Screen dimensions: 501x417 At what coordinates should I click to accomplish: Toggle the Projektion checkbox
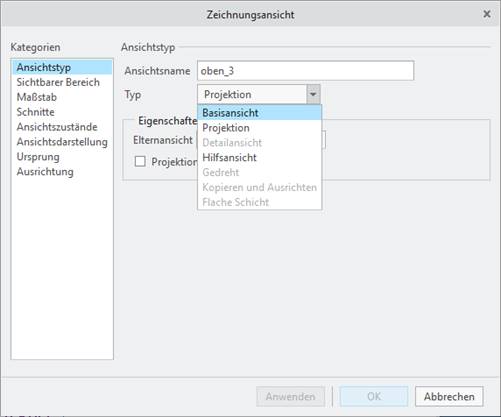140,162
